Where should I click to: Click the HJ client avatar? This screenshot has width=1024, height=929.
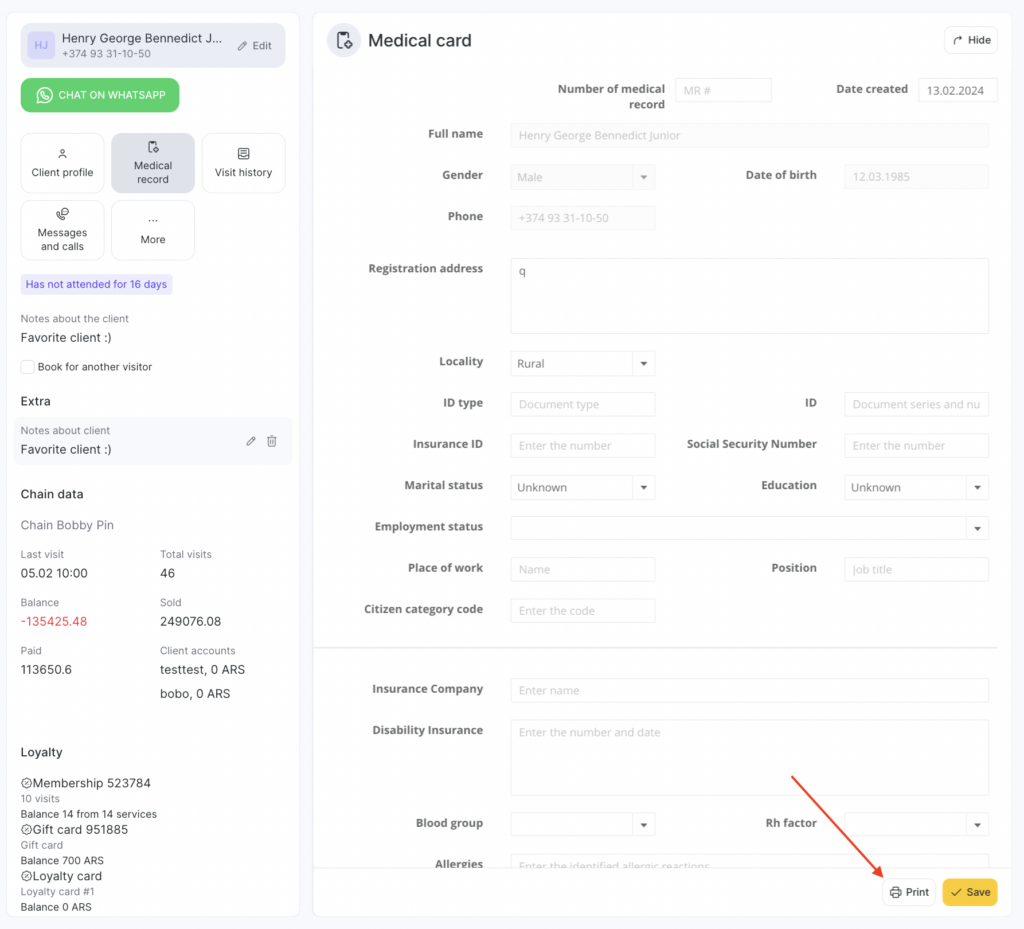click(41, 45)
